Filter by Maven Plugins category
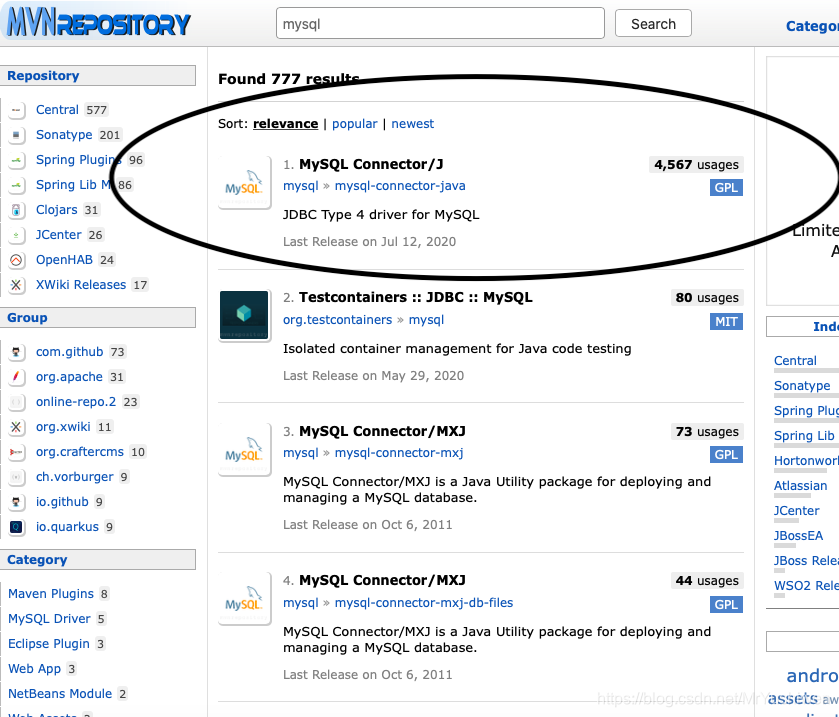 (x=51, y=594)
